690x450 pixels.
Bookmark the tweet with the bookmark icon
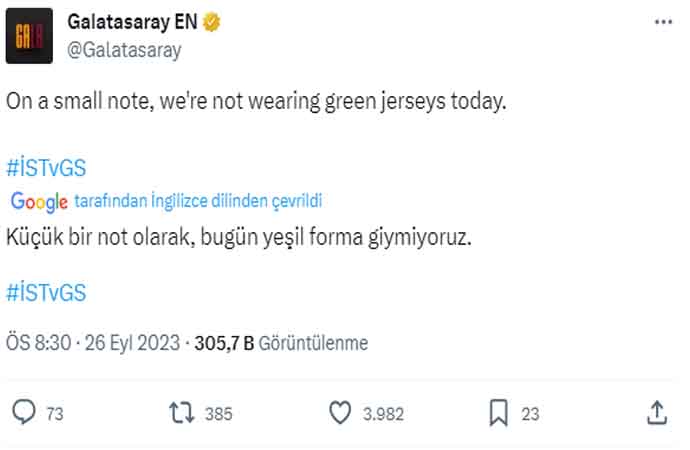point(499,412)
